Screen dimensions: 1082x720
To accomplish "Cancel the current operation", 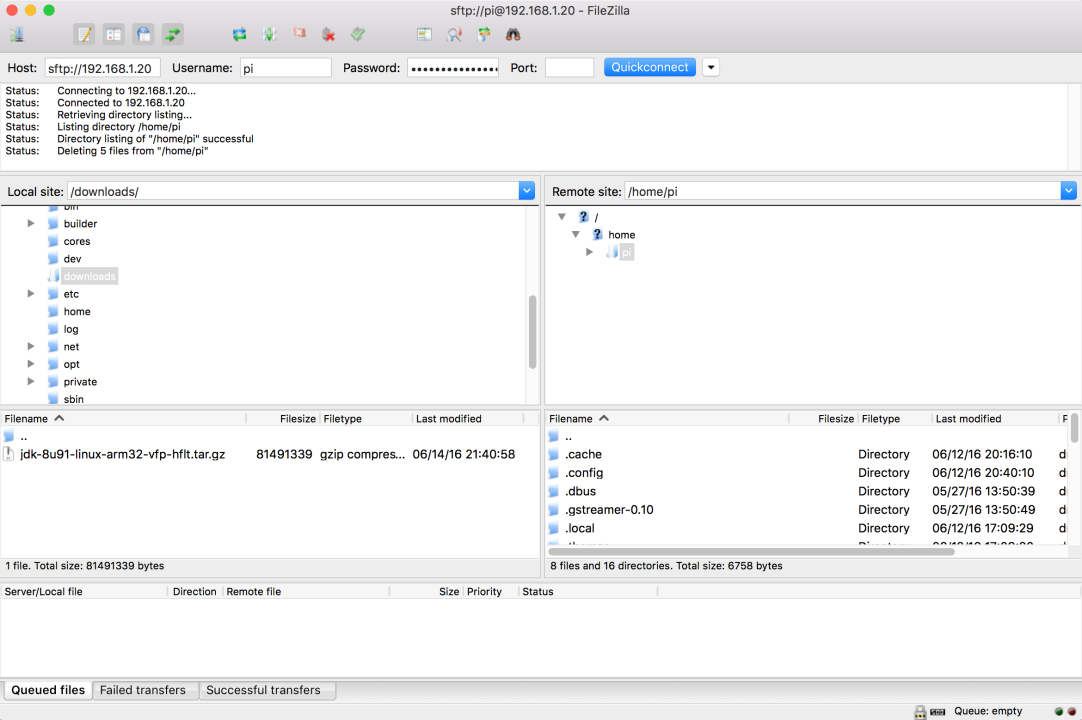I will click(x=299, y=34).
